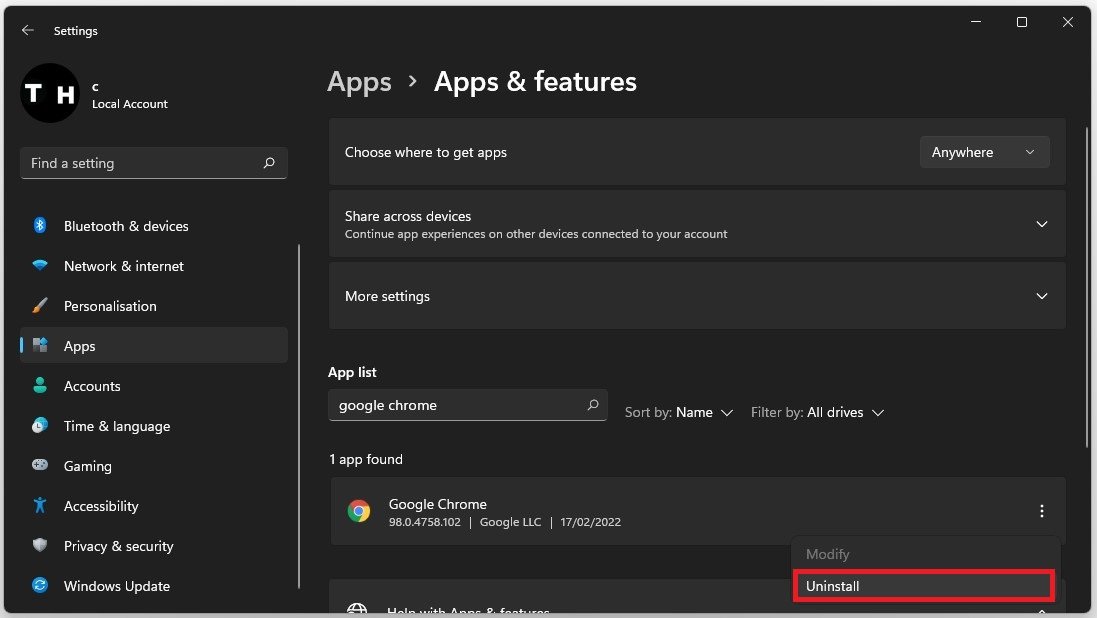Image resolution: width=1097 pixels, height=618 pixels.
Task: Click the Gaming controller icon
Action: (40, 466)
